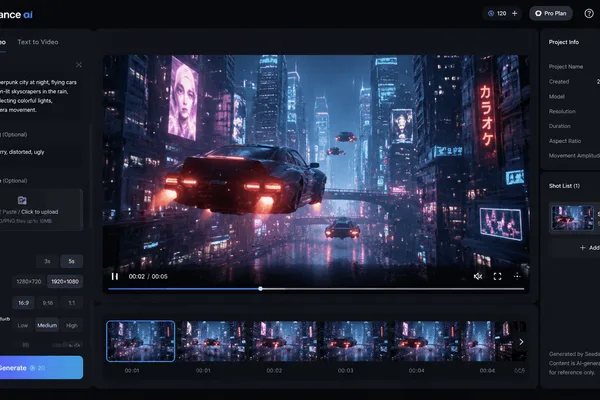Pause the video playback
The height and width of the screenshot is (400, 600).
(x=115, y=276)
